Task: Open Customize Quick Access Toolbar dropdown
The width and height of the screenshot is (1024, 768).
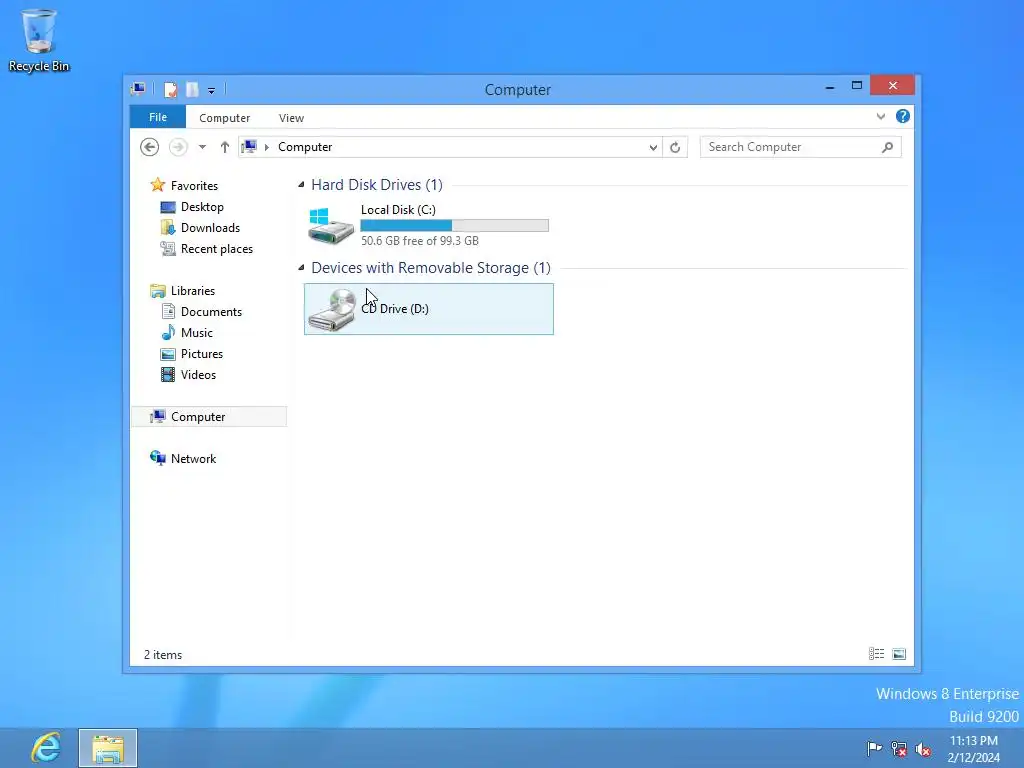Action: pos(212,91)
